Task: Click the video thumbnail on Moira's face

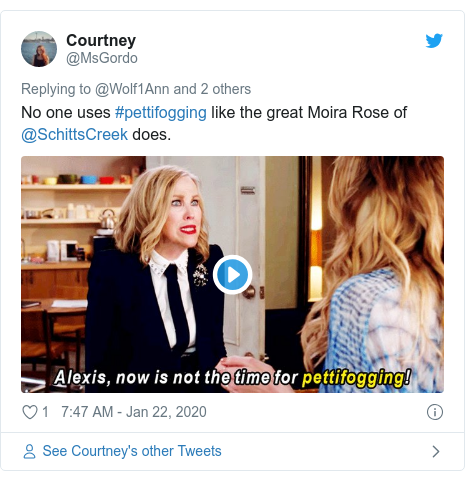Action: tap(182, 209)
